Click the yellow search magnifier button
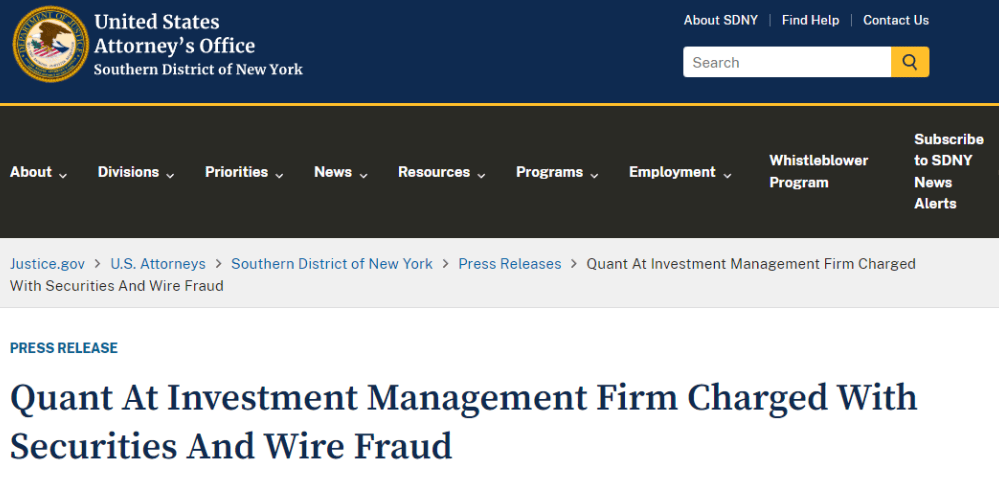The image size is (999, 486). click(910, 62)
